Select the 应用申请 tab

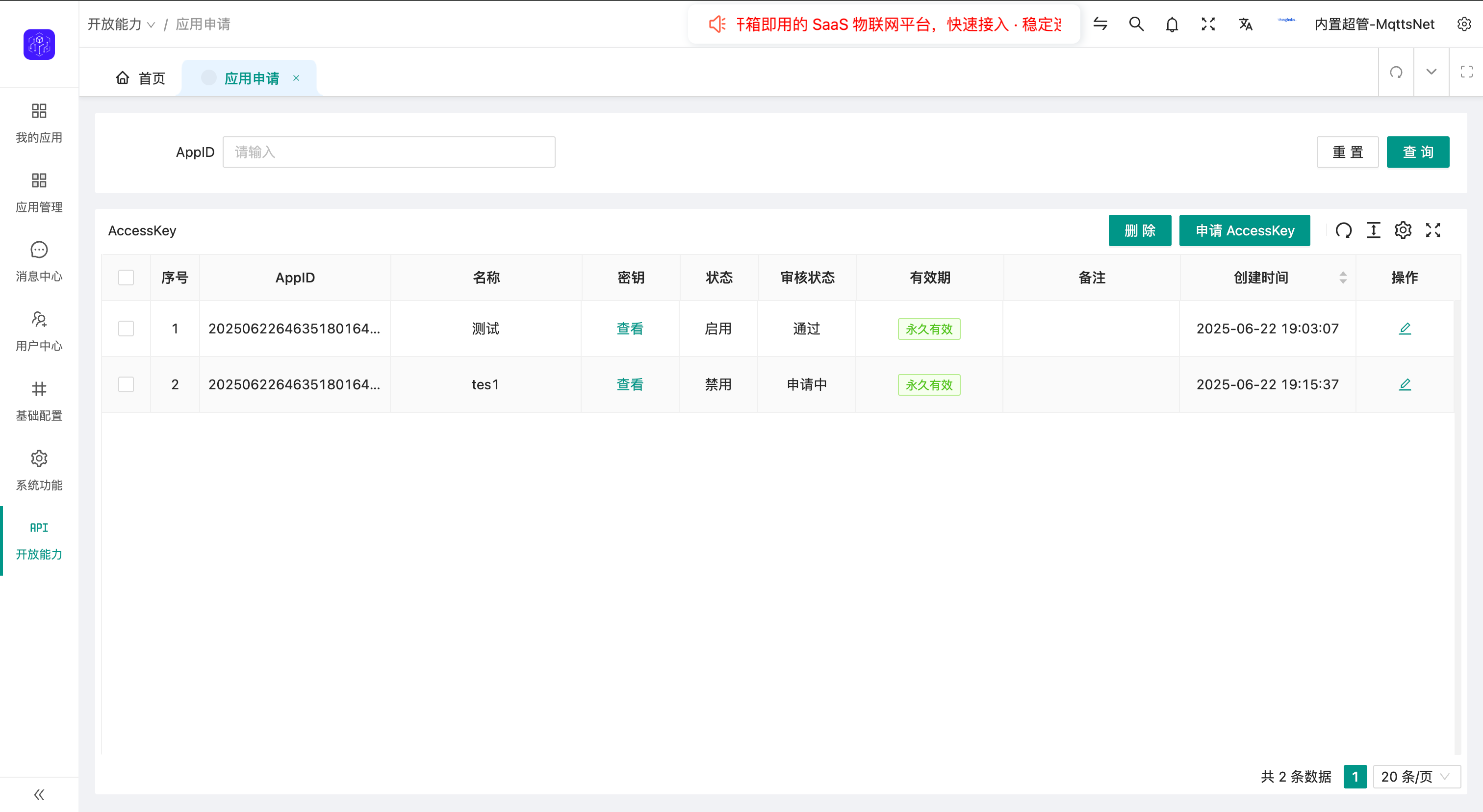(x=252, y=77)
